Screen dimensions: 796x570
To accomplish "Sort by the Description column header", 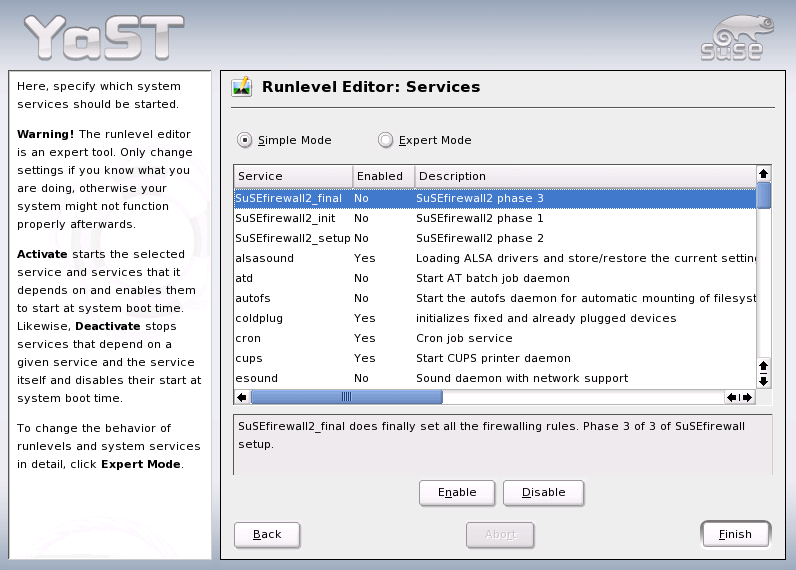I will point(585,176).
